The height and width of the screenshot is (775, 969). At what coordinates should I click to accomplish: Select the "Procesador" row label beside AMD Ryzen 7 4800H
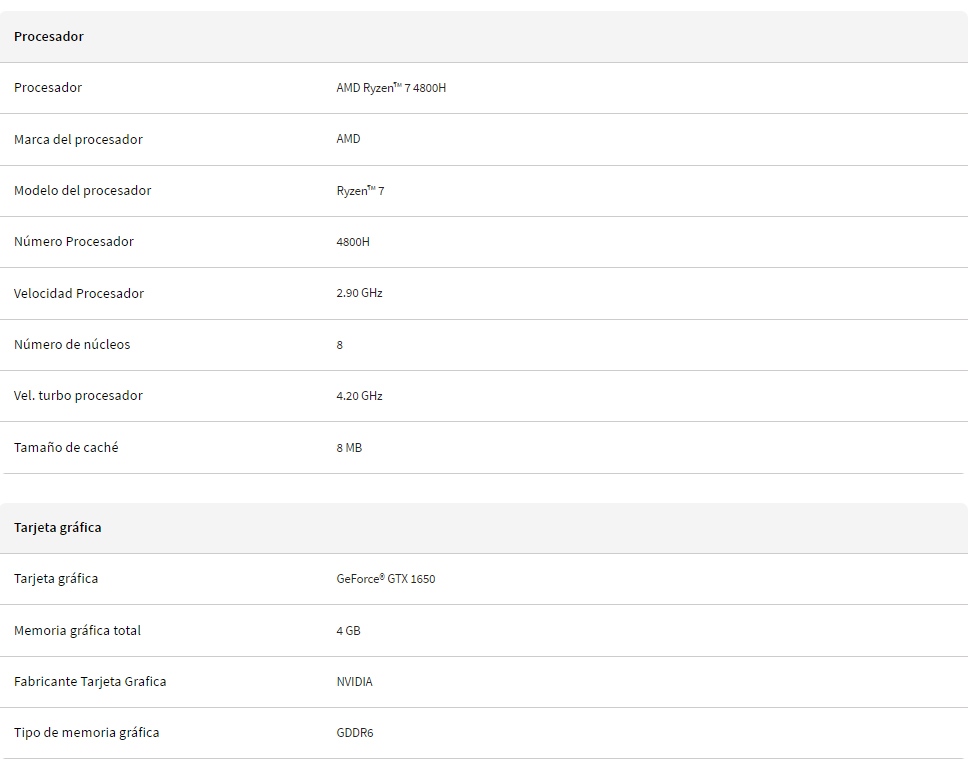tap(48, 87)
